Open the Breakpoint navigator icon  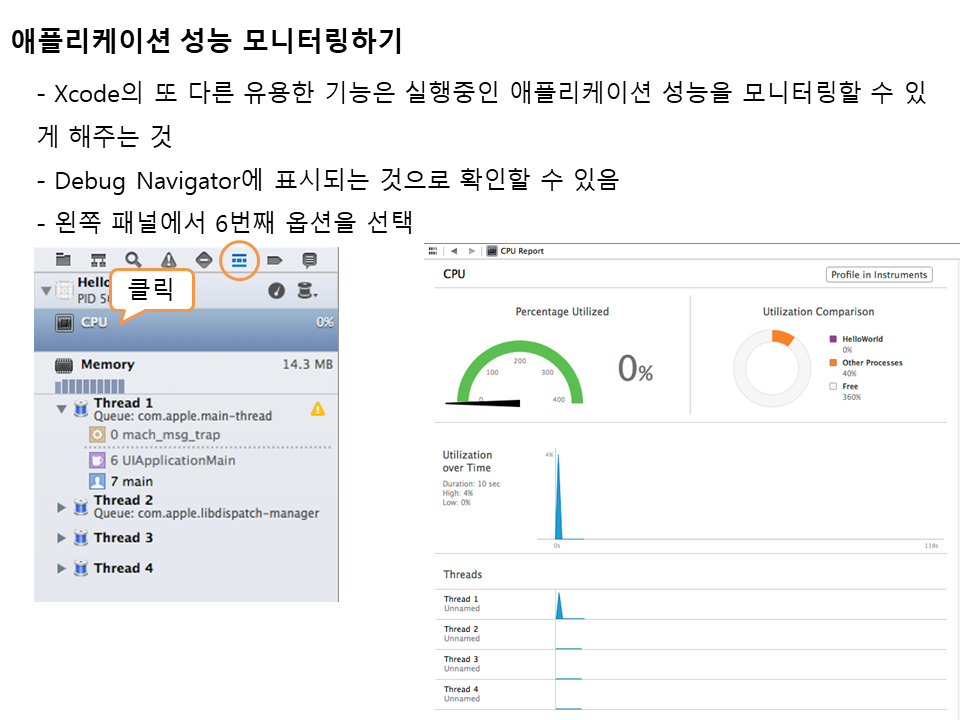[275, 260]
